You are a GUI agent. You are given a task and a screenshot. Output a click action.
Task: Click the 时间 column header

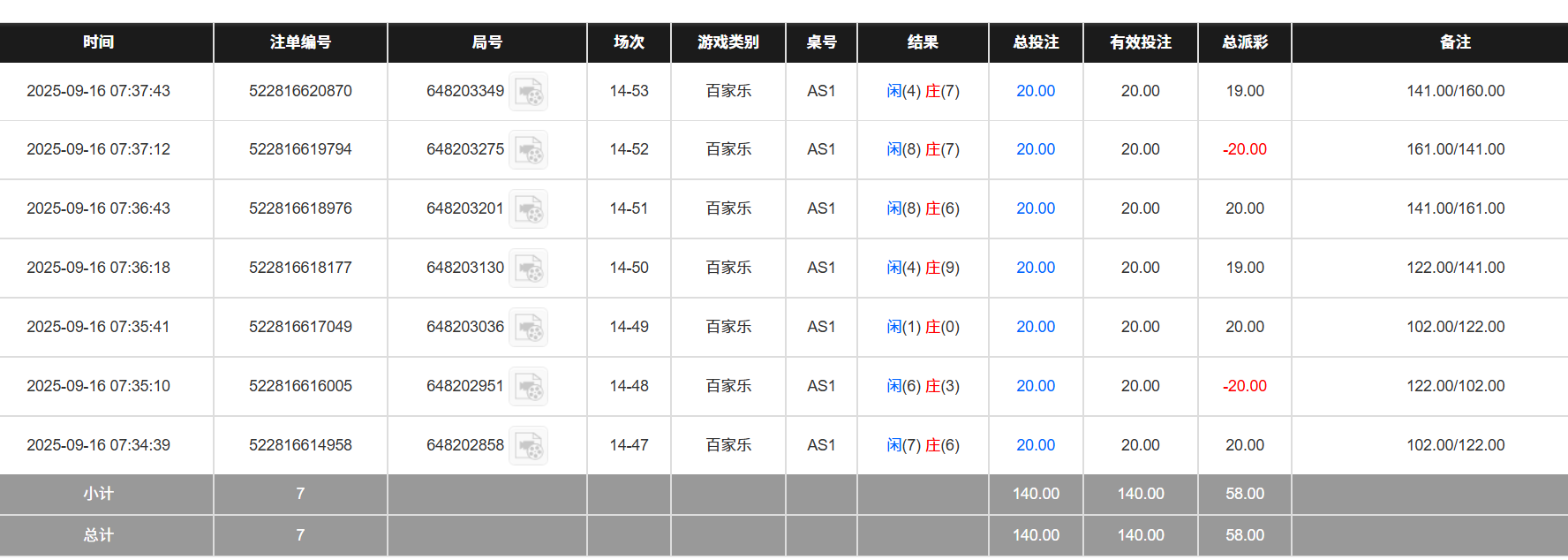pyautogui.click(x=98, y=42)
